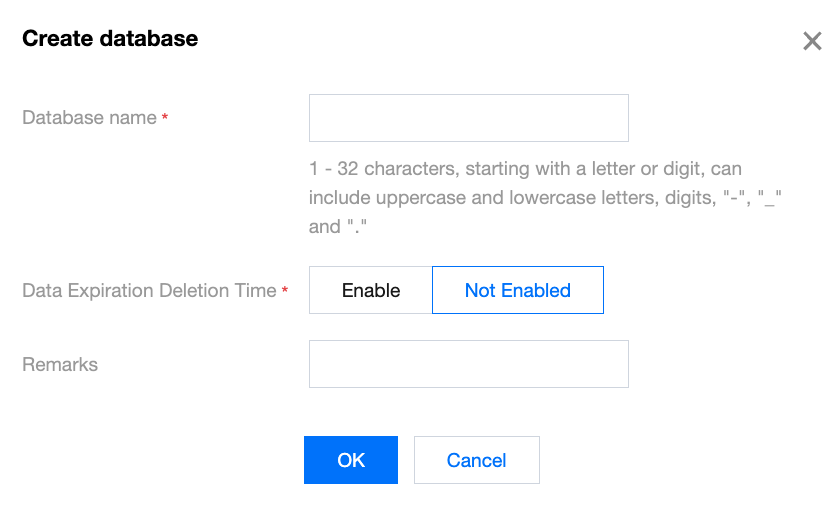
Task: Click the Remarks text field
Action: point(468,364)
